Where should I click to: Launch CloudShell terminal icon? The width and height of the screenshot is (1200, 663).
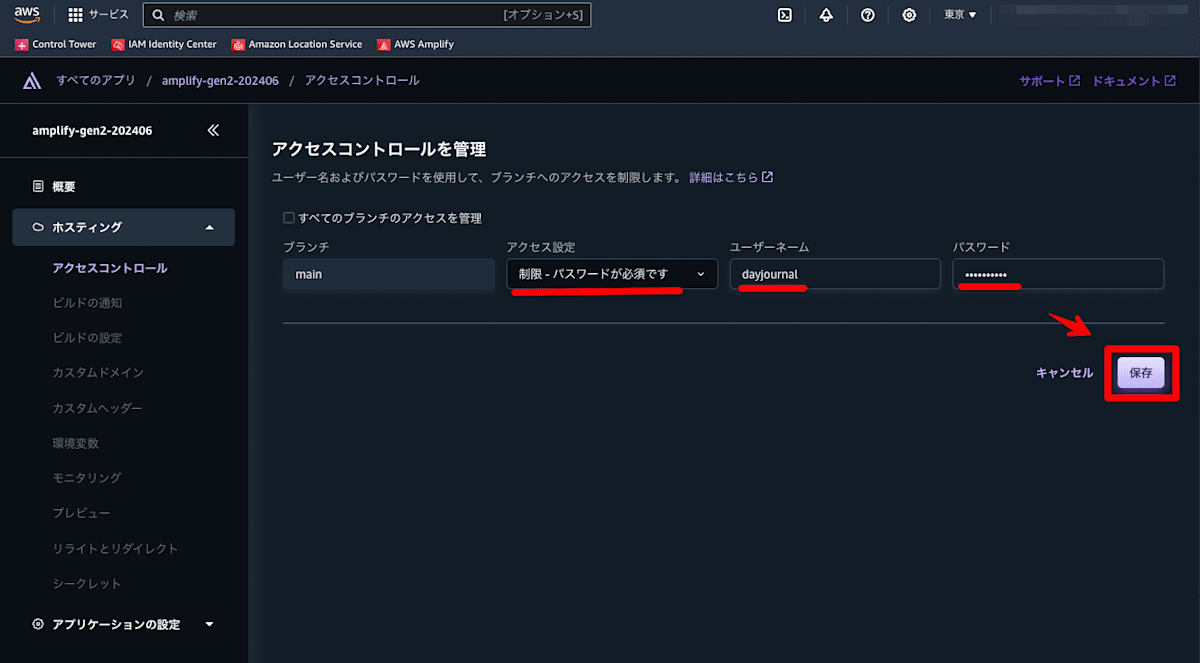785,15
